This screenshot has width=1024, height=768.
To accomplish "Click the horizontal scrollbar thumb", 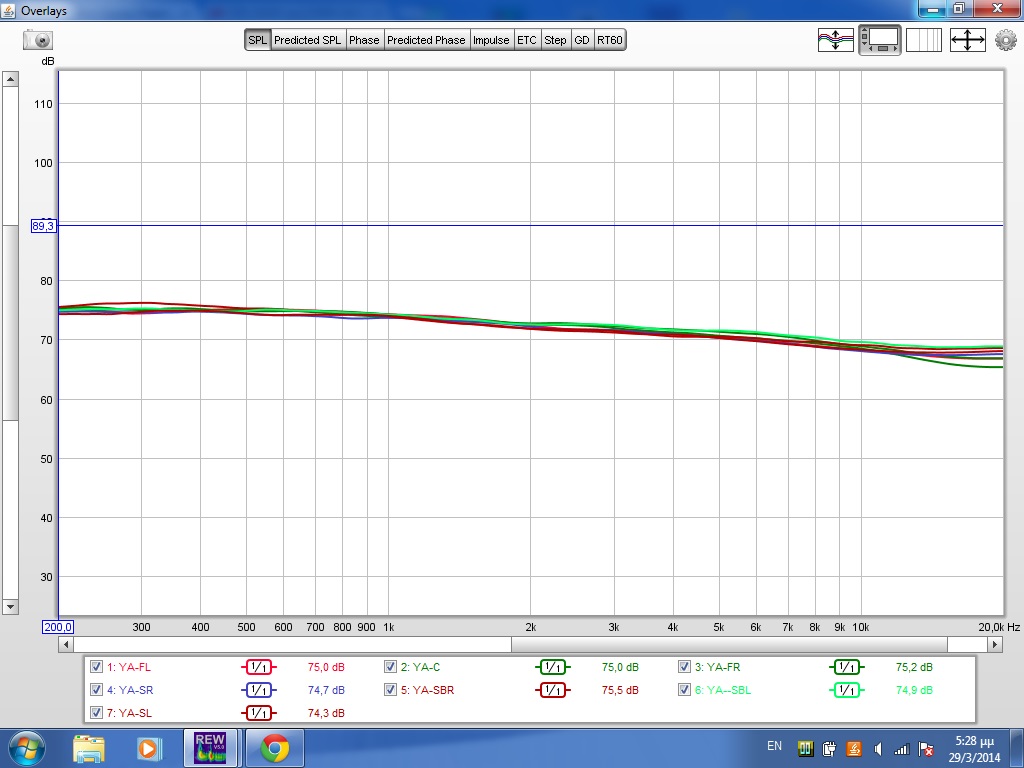I will pyautogui.click(x=729, y=645).
